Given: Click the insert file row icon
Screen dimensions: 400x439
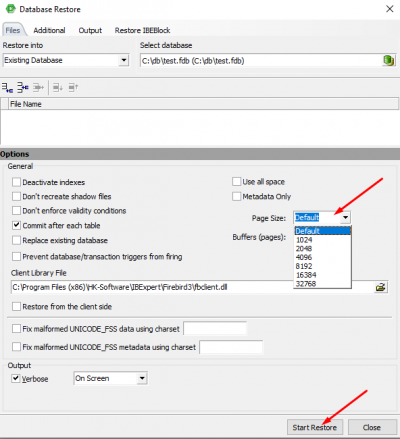Looking at the screenshot, I should [x=23, y=88].
